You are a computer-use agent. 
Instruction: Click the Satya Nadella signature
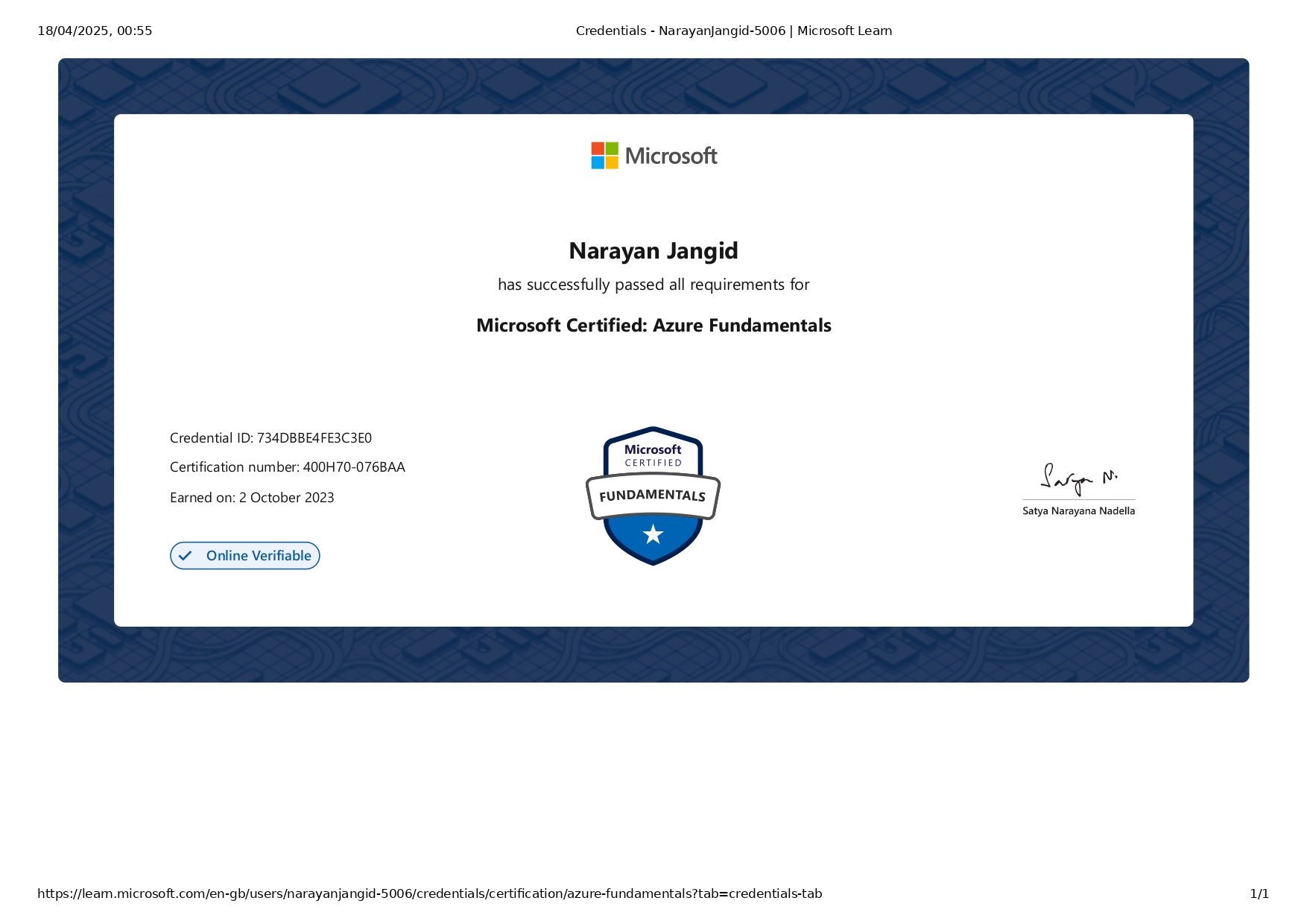pyautogui.click(x=1078, y=479)
